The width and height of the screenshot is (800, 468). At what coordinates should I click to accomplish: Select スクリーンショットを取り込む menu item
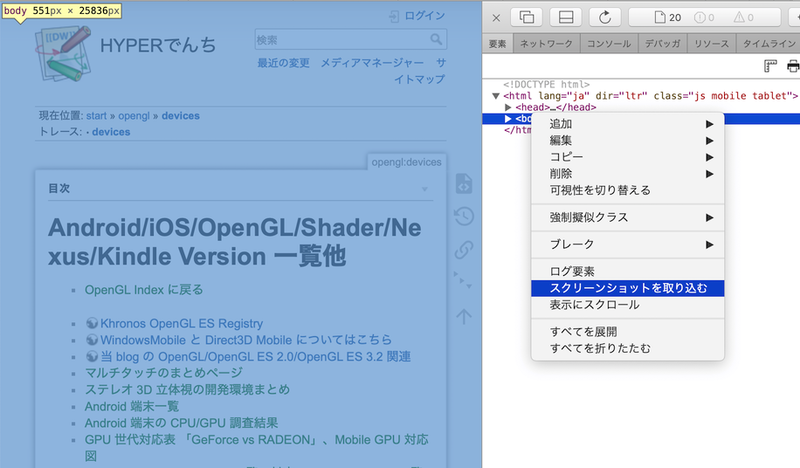click(x=628, y=288)
